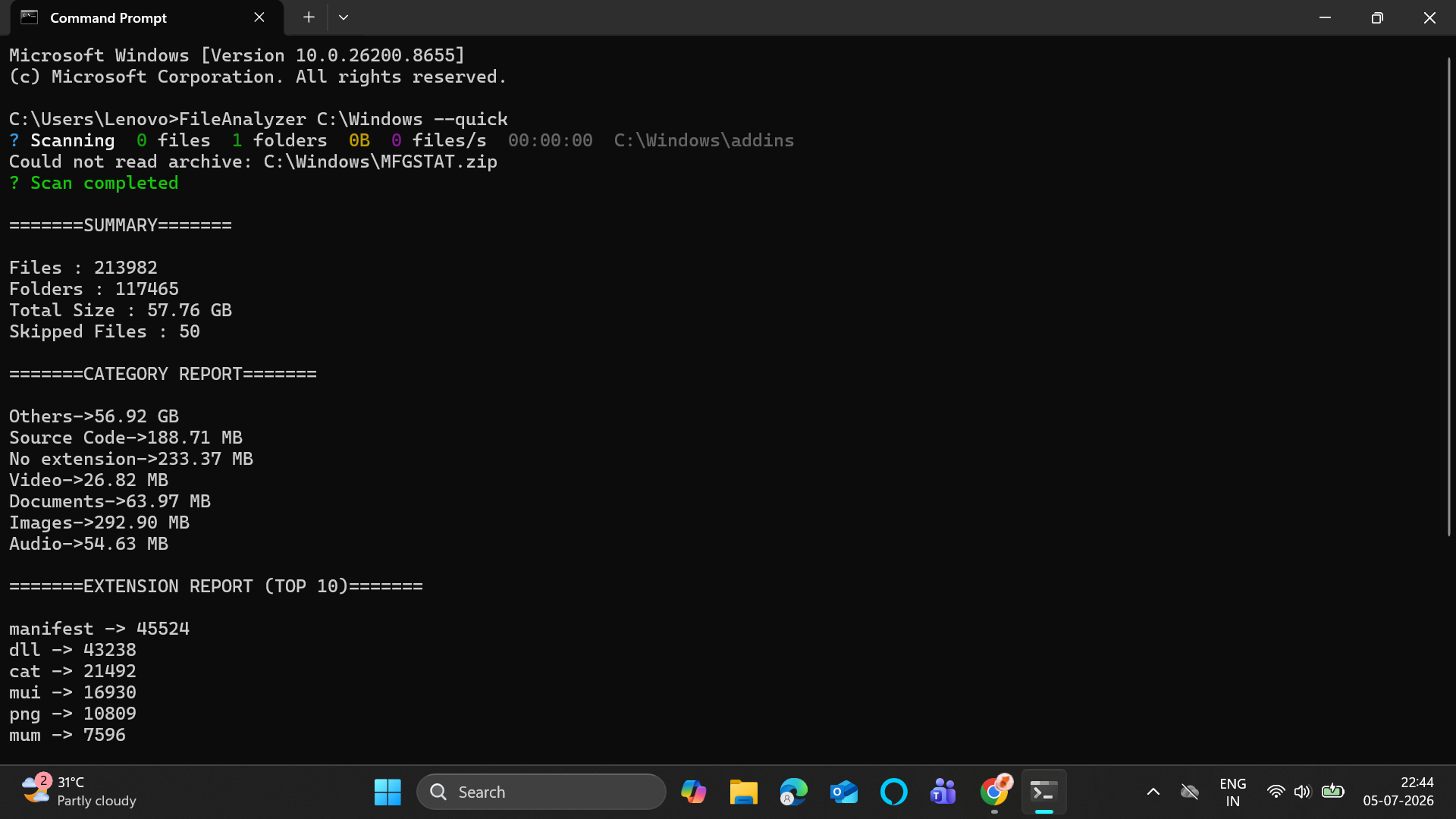Click the 'cat -> 21492' row
Viewport: 1456px width, 819px height.
tap(73, 671)
